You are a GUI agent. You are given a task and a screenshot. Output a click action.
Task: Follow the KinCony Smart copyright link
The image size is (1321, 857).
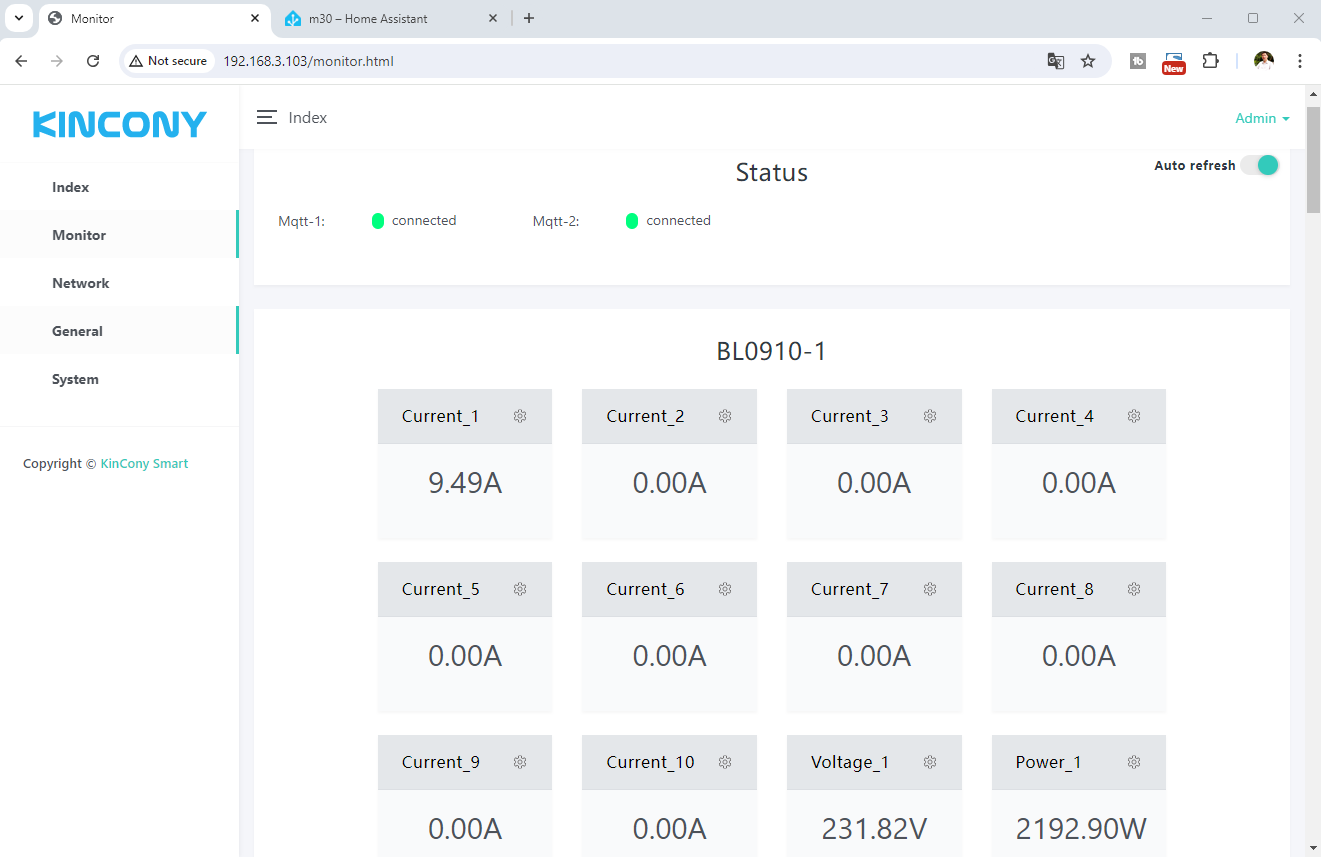(x=144, y=463)
